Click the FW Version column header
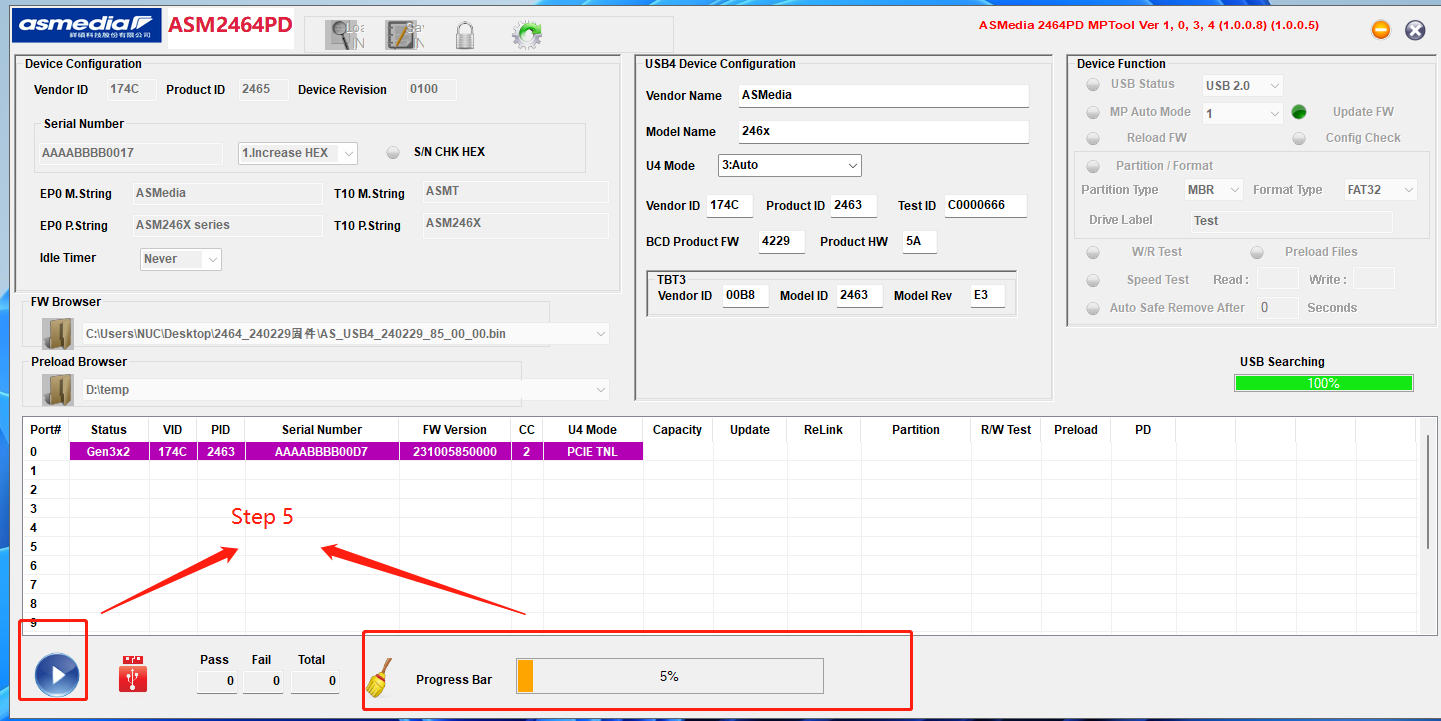 (x=455, y=430)
